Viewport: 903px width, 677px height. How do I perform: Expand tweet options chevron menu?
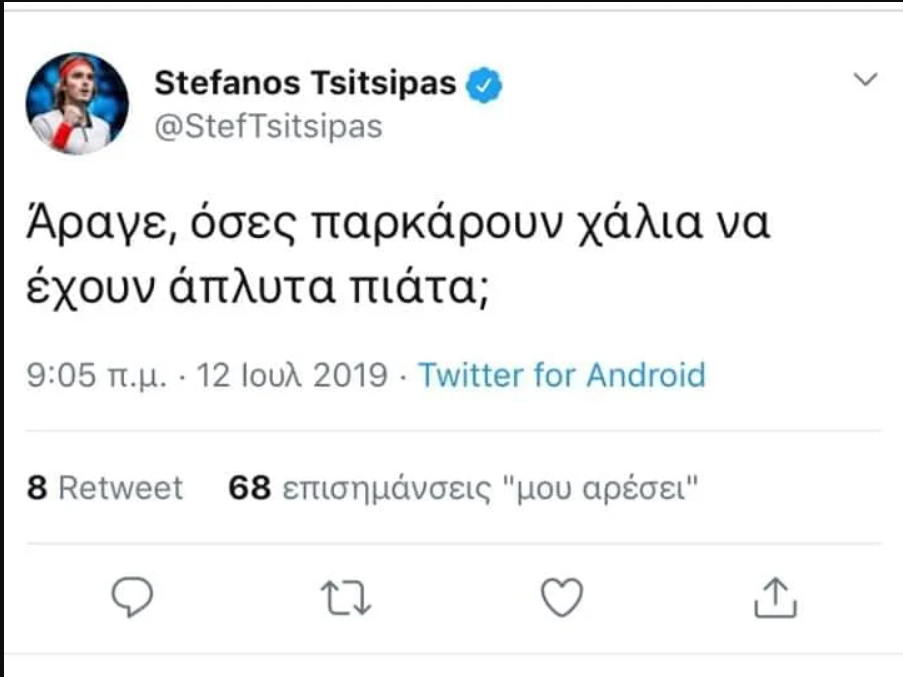click(x=865, y=80)
